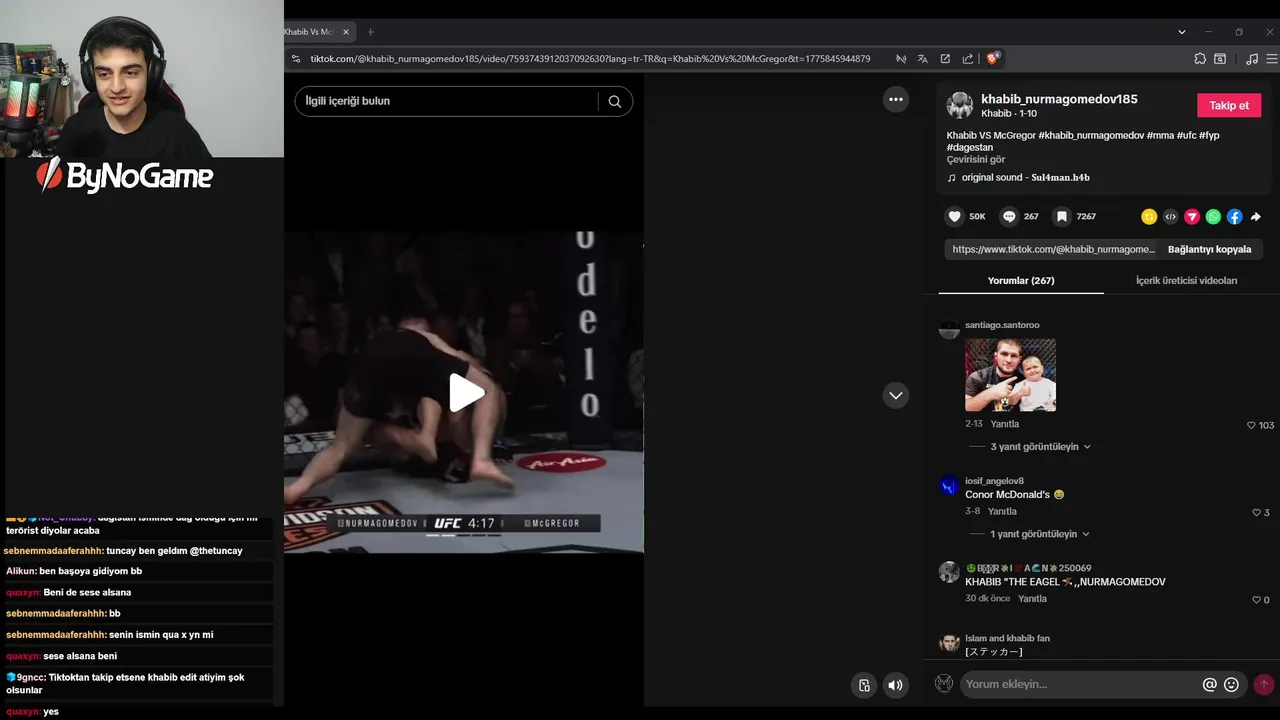
Task: Switch to Yorumlar (267) tab
Action: pos(1021,281)
